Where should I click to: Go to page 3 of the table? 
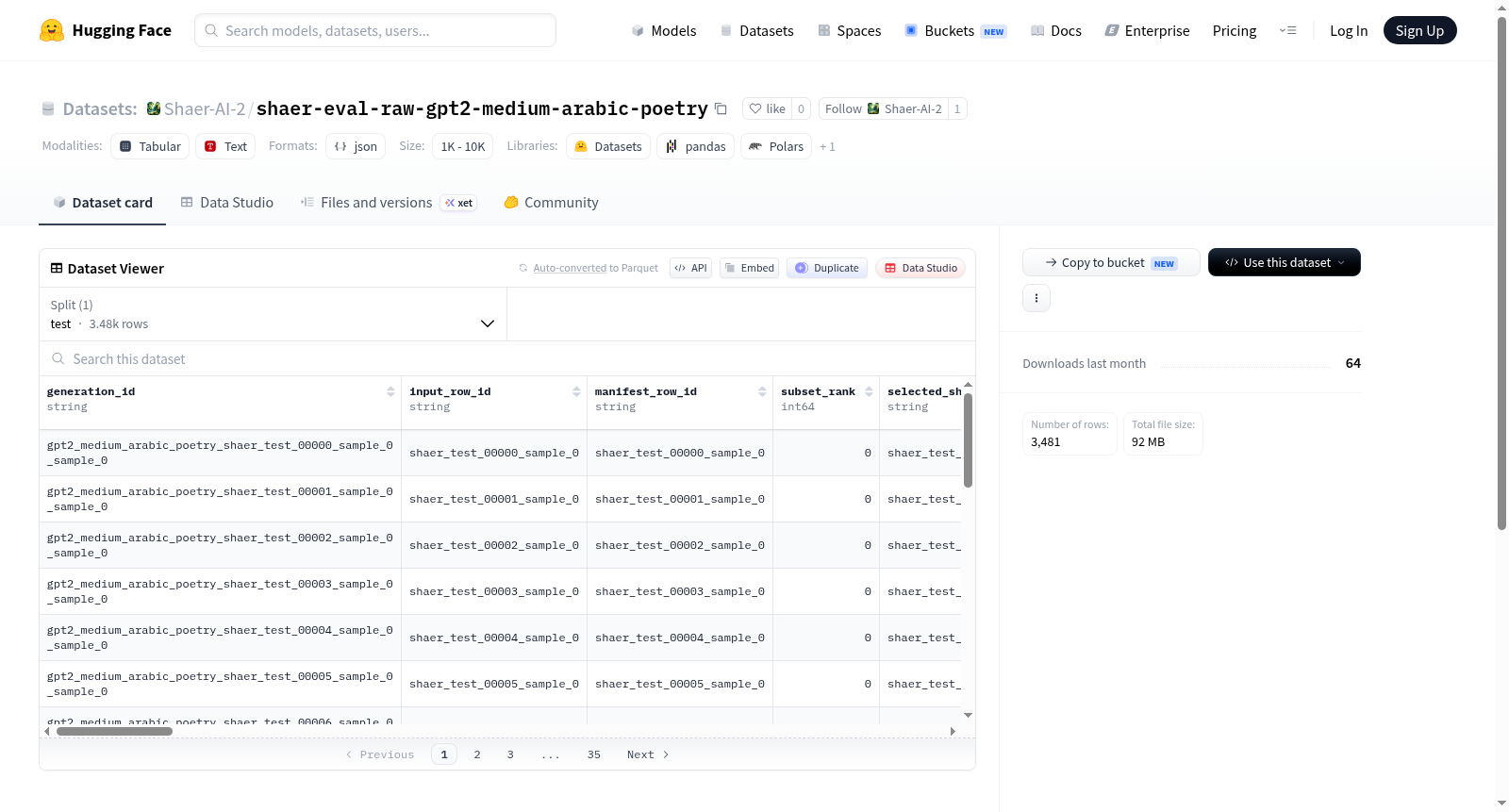(510, 754)
